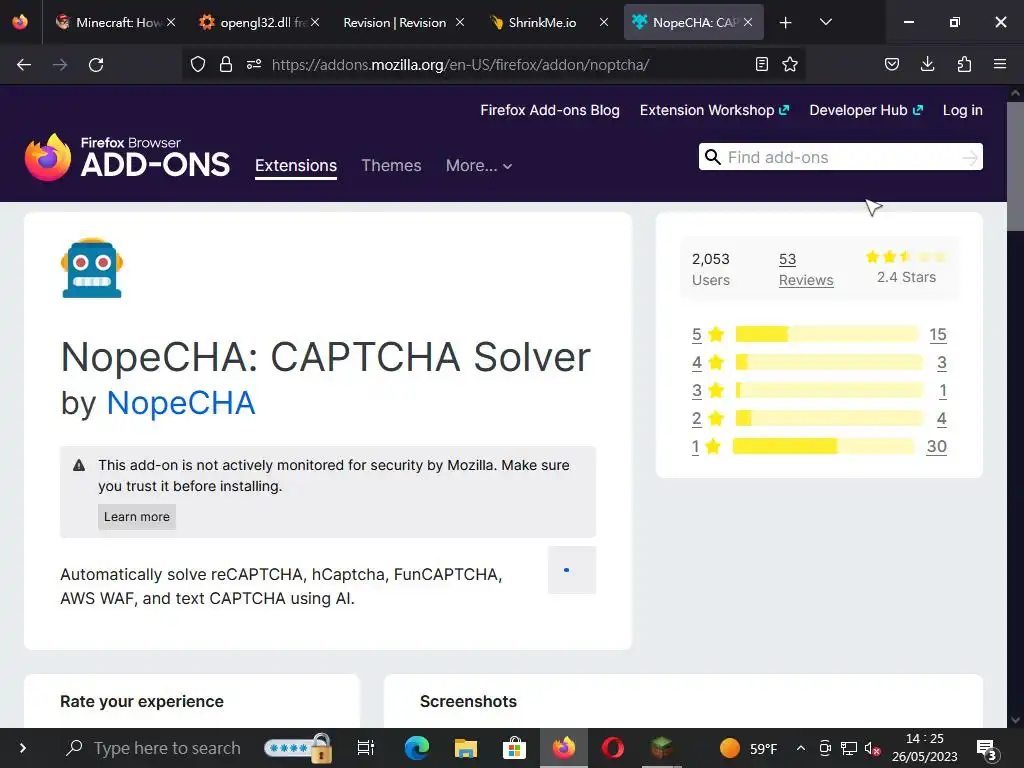Open the 53 Reviews link
1024x768 pixels.
click(806, 270)
